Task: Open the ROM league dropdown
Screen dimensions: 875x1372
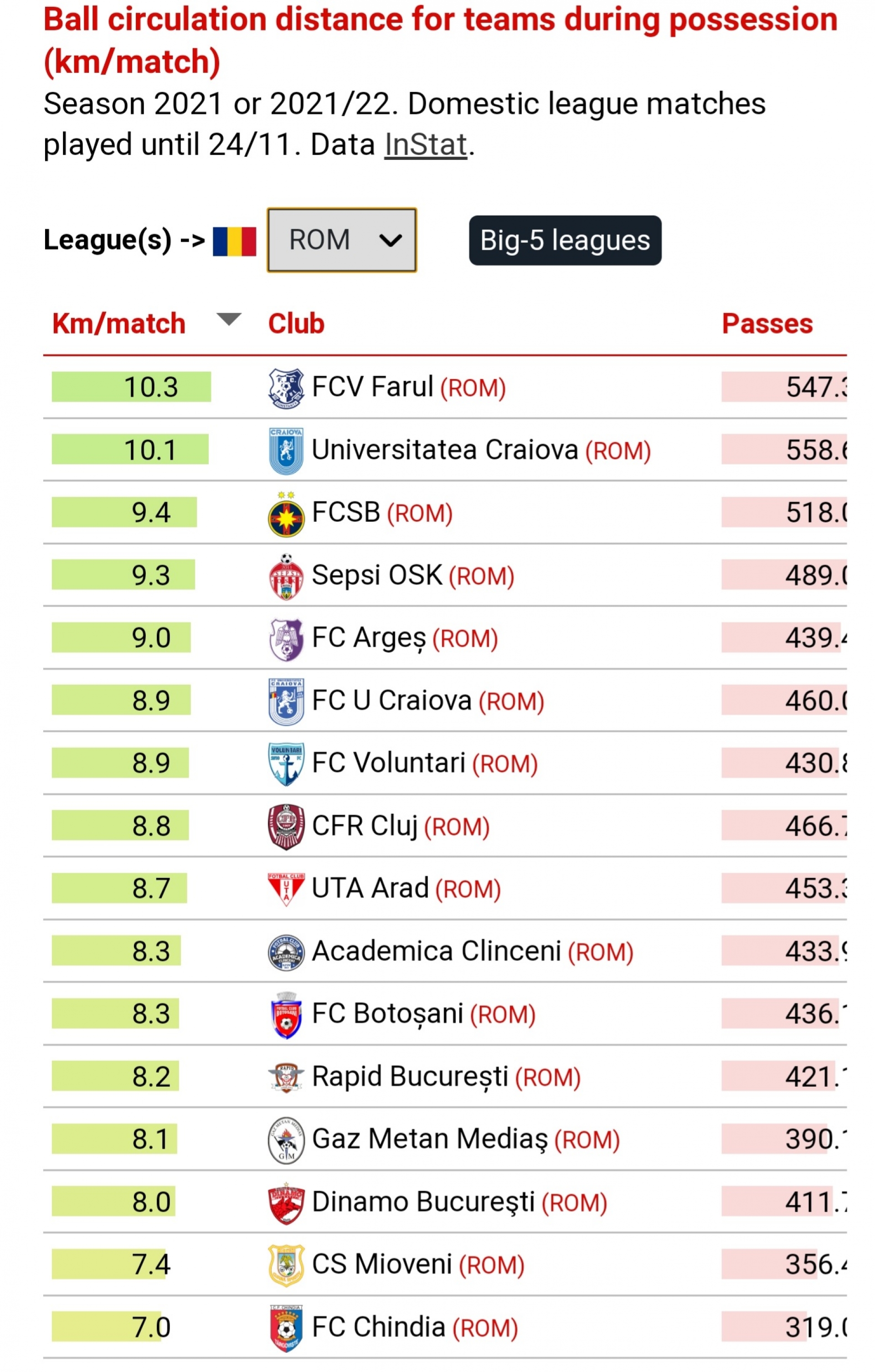Action: point(341,240)
